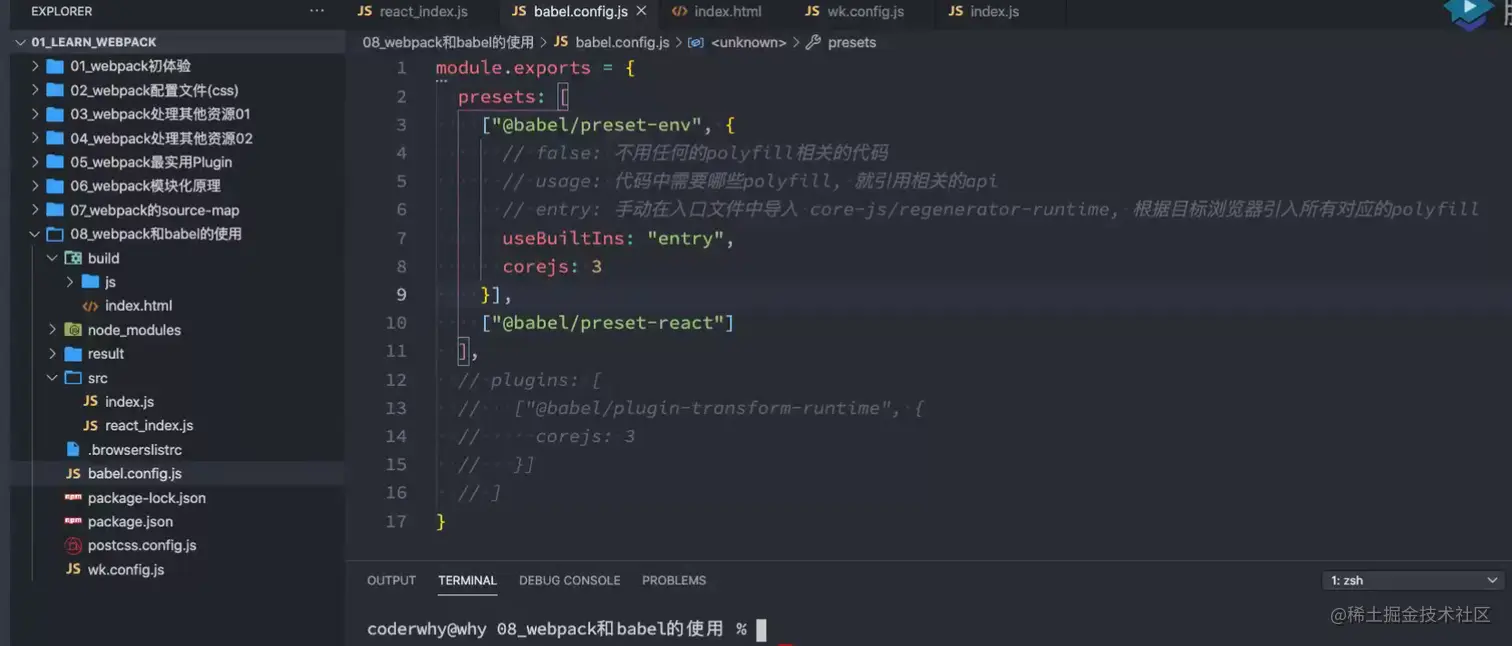This screenshot has width=1512, height=646.
Task: Click the src folder icon
Action: (x=72, y=378)
